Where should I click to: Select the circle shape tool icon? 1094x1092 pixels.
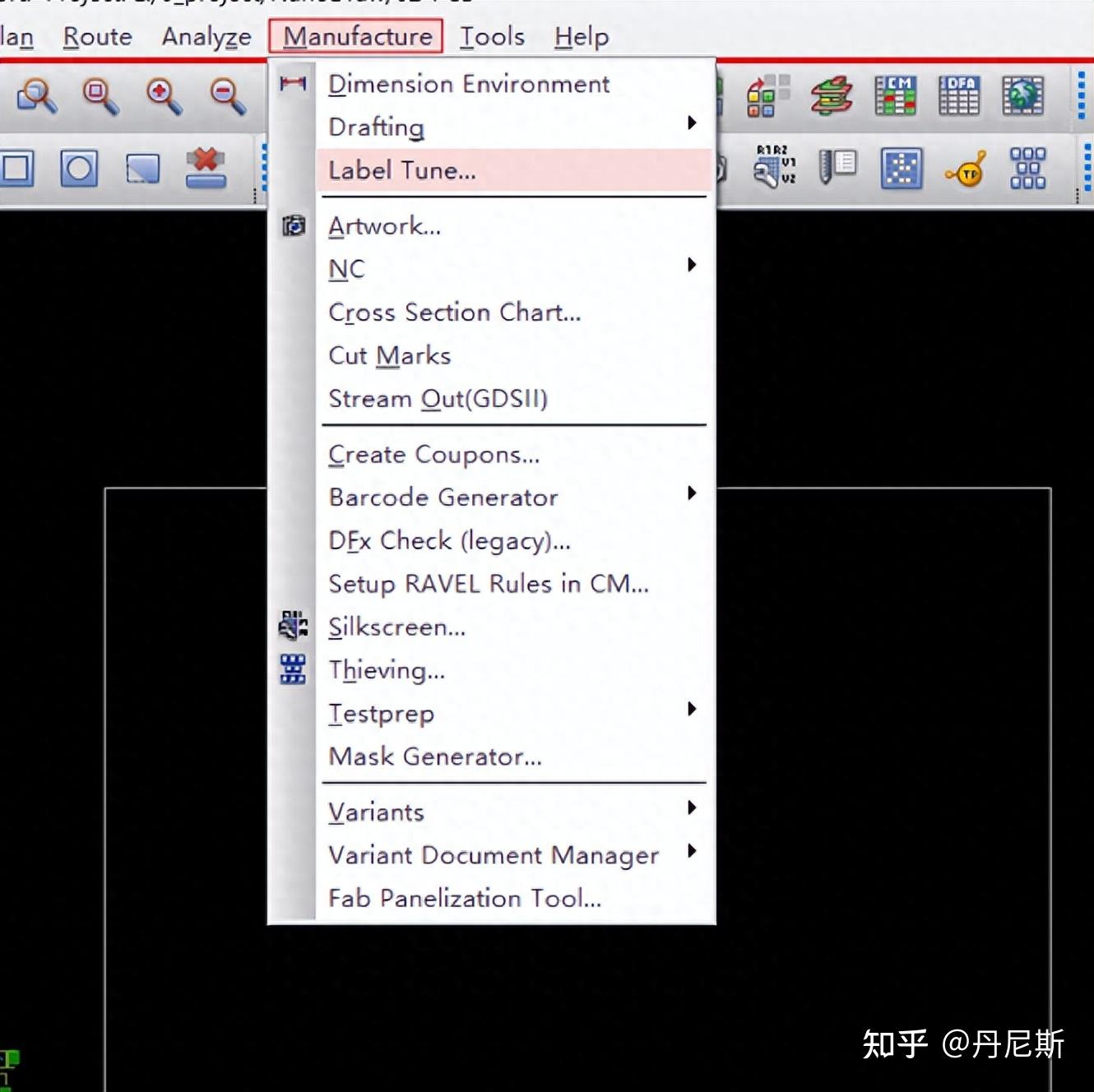(x=79, y=169)
